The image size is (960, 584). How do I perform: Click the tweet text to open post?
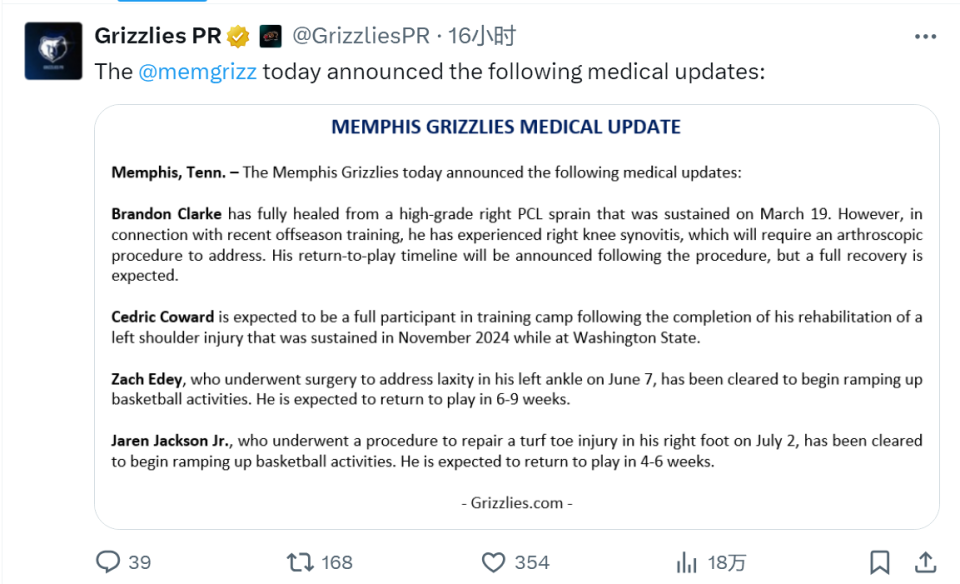(x=430, y=72)
